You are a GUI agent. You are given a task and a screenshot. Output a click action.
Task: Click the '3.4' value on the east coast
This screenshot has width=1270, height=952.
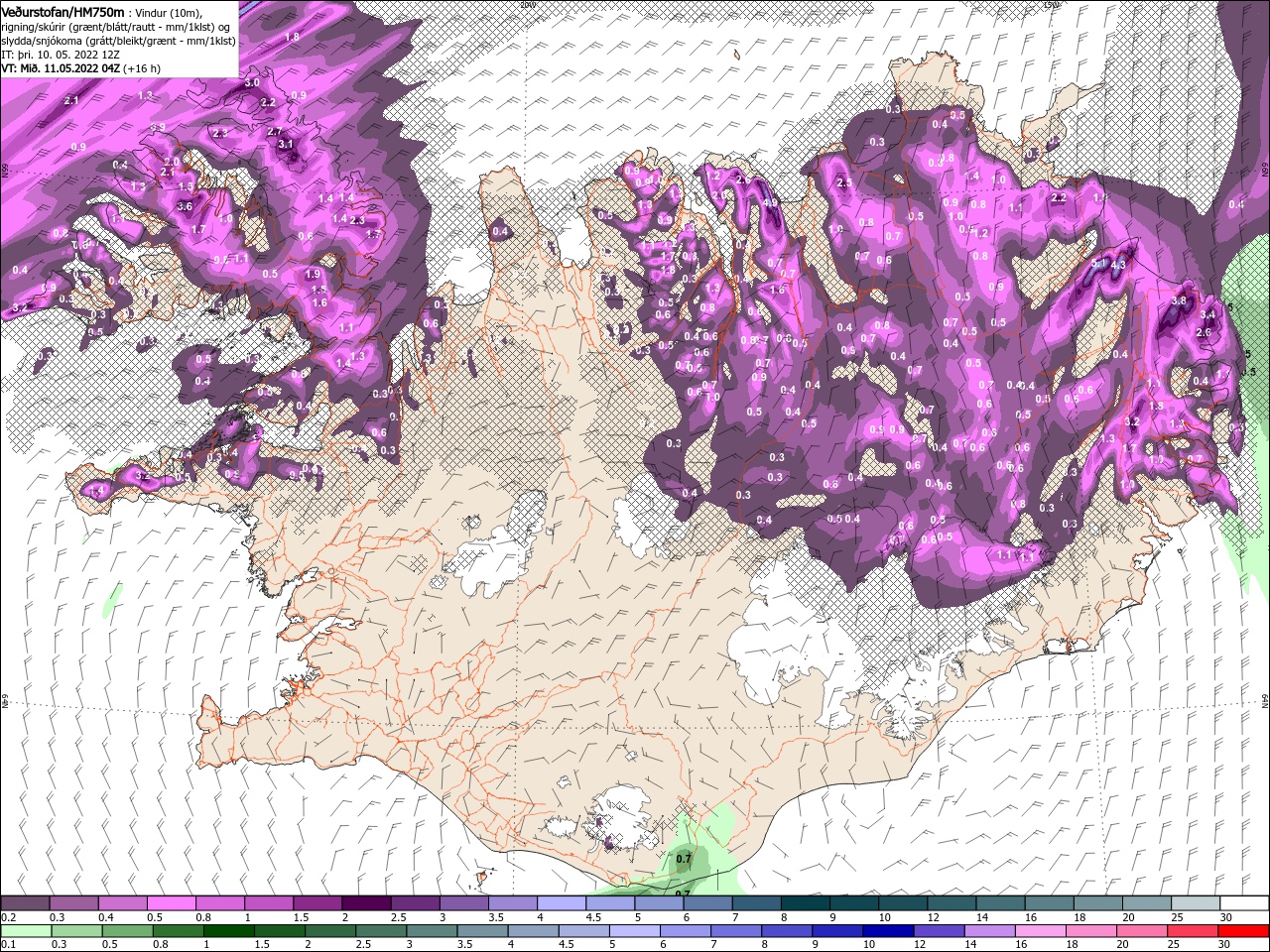tap(1207, 315)
